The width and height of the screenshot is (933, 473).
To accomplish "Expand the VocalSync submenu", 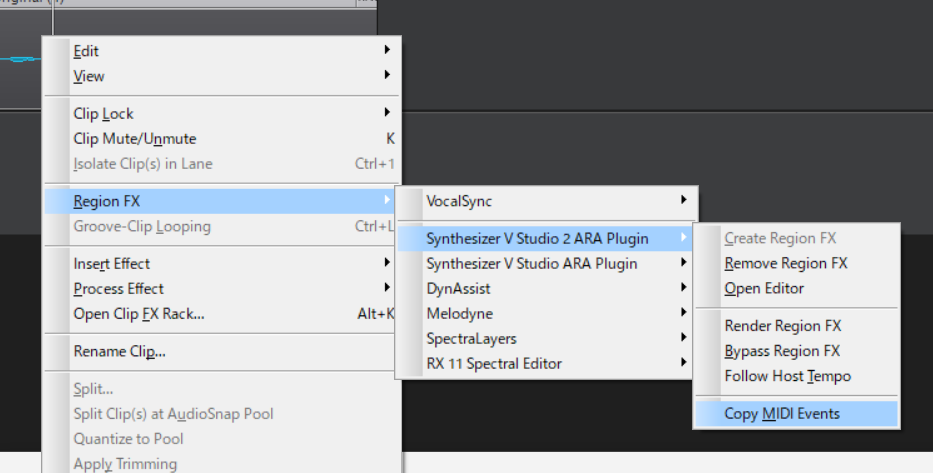I will click(x=545, y=201).
